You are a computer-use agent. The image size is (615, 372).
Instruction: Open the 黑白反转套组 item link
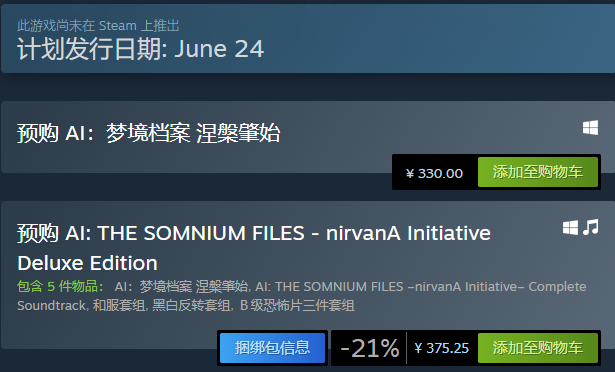pos(191,305)
